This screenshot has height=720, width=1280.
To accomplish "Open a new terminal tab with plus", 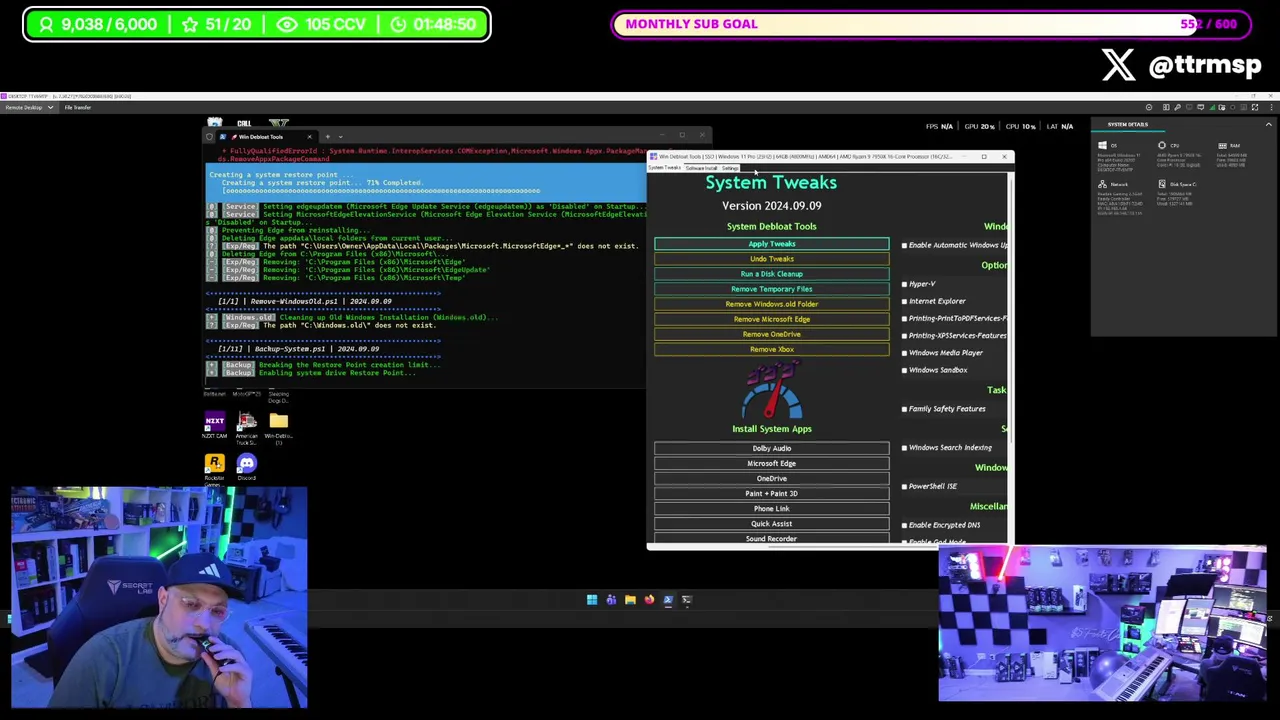I will [326, 137].
